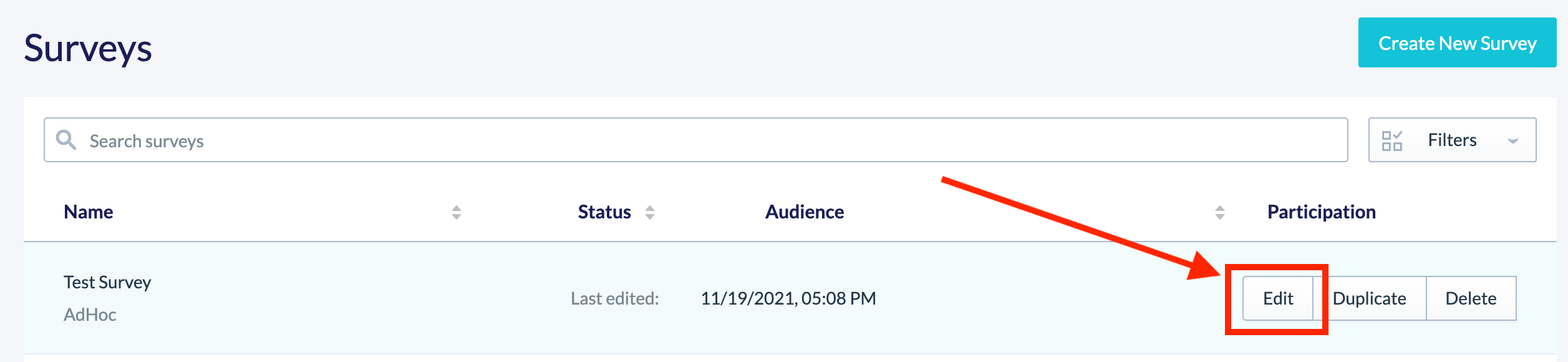
Task: Click the Audience column header
Action: point(805,212)
